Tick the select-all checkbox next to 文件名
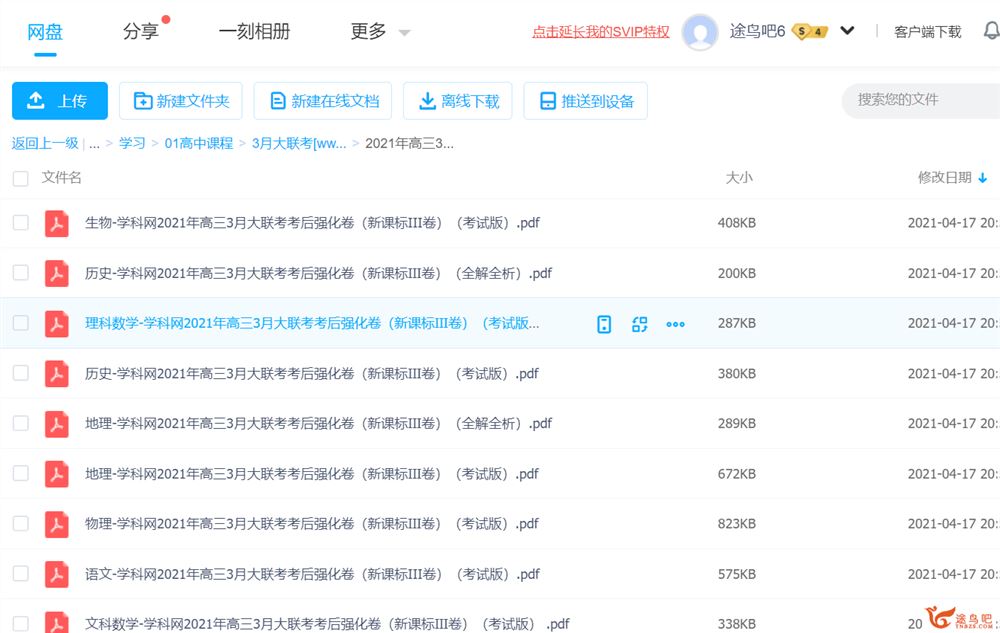The image size is (1000, 633). coord(20,178)
